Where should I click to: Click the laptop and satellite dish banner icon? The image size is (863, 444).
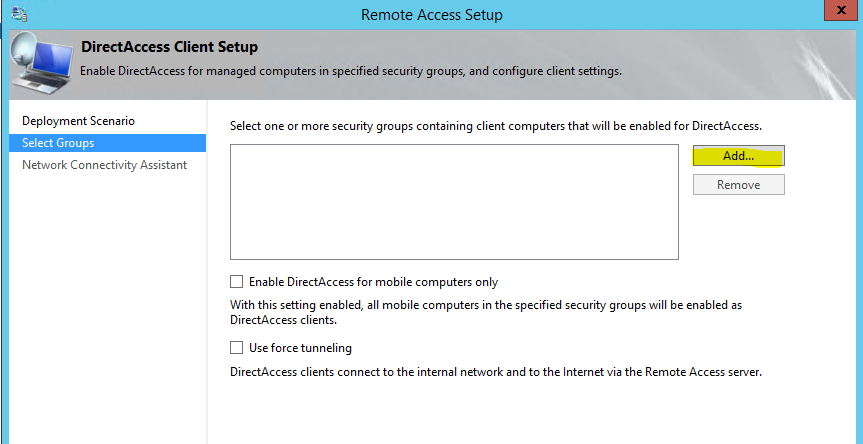coord(41,64)
